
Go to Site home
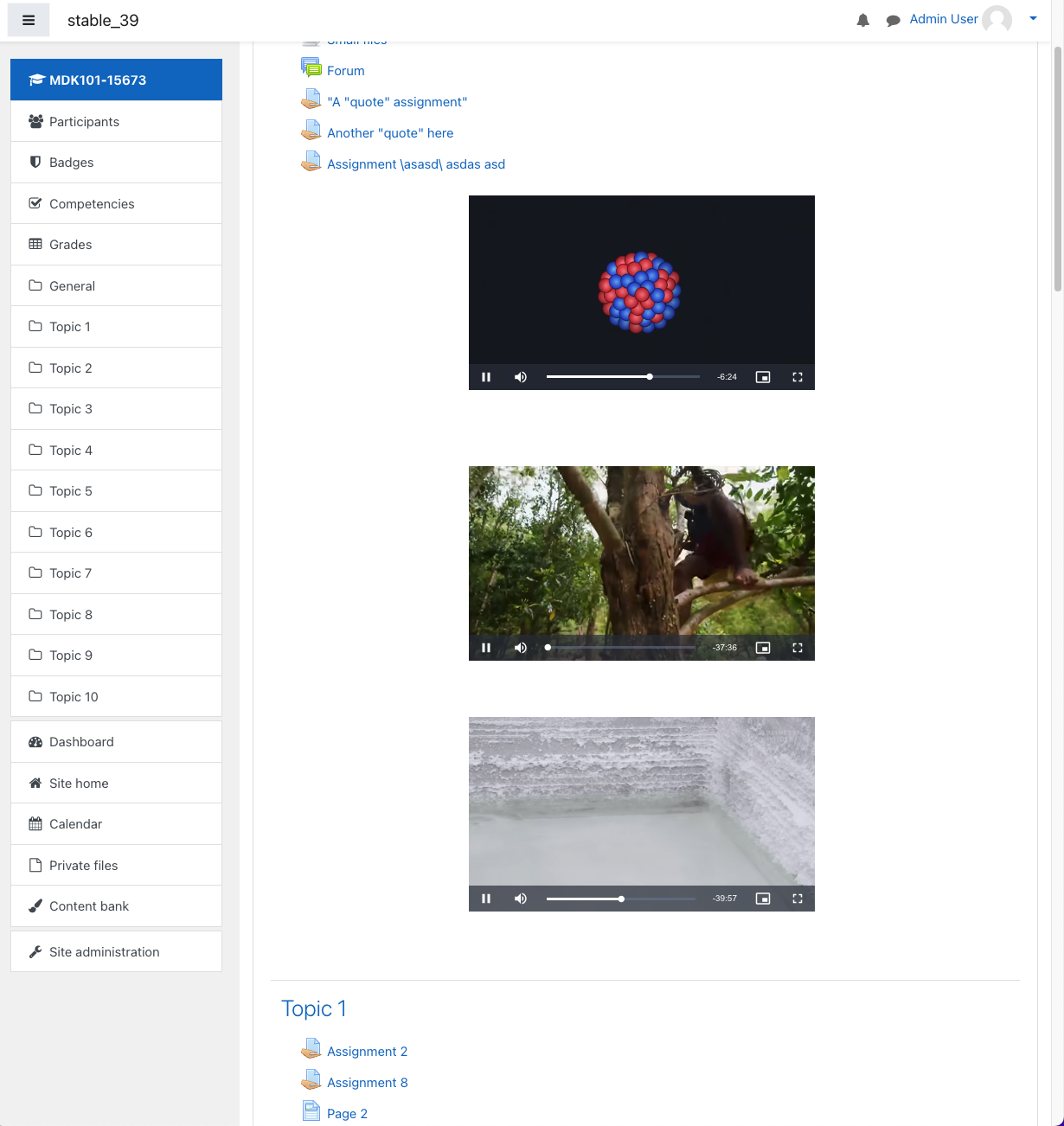(x=116, y=783)
